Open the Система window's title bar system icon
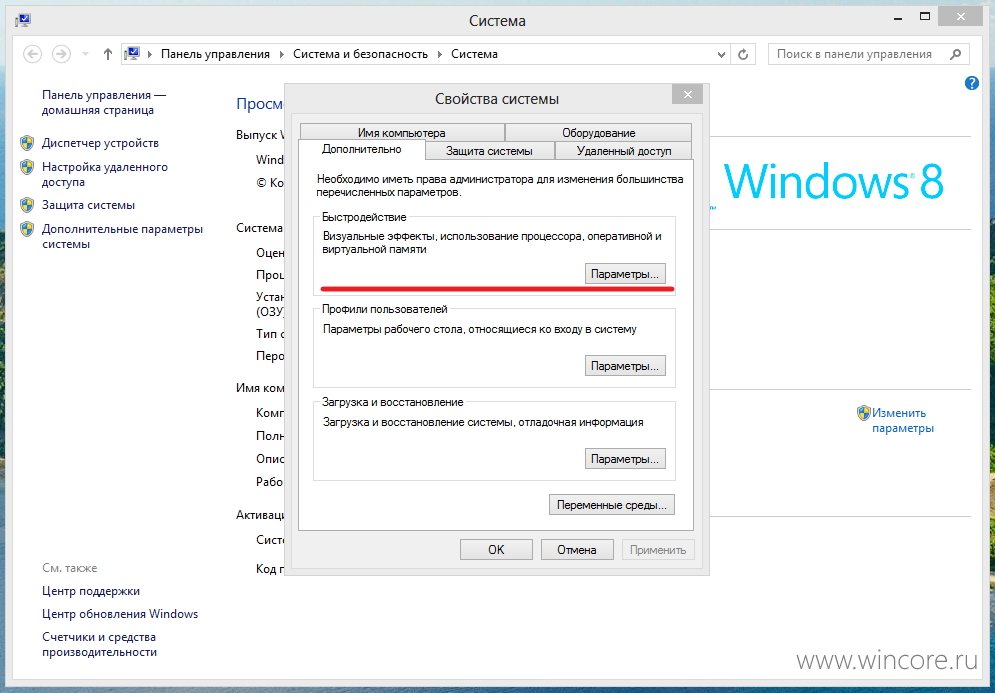 tap(23, 20)
